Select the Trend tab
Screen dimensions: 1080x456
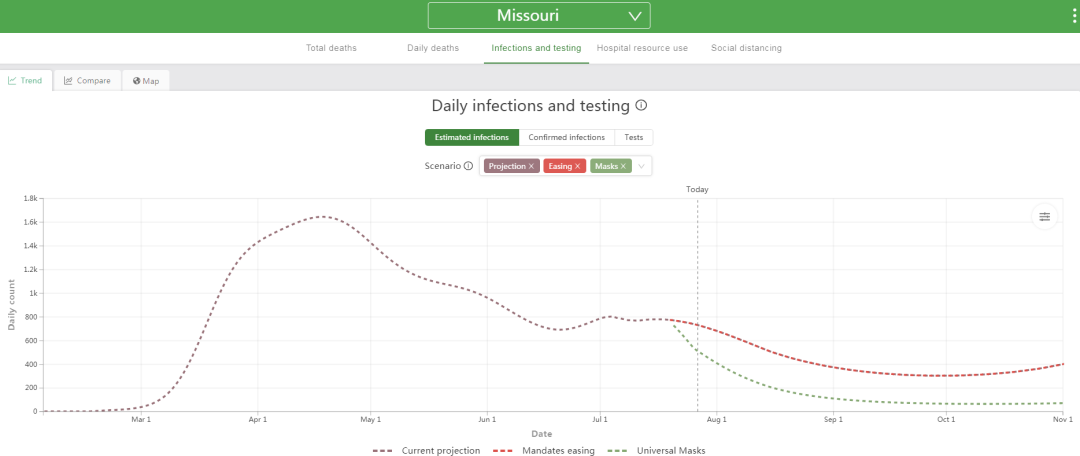(25, 81)
